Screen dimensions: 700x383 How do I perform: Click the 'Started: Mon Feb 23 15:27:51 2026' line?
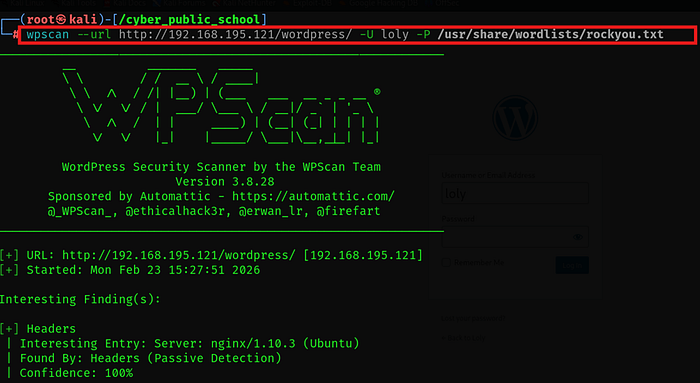143,270
